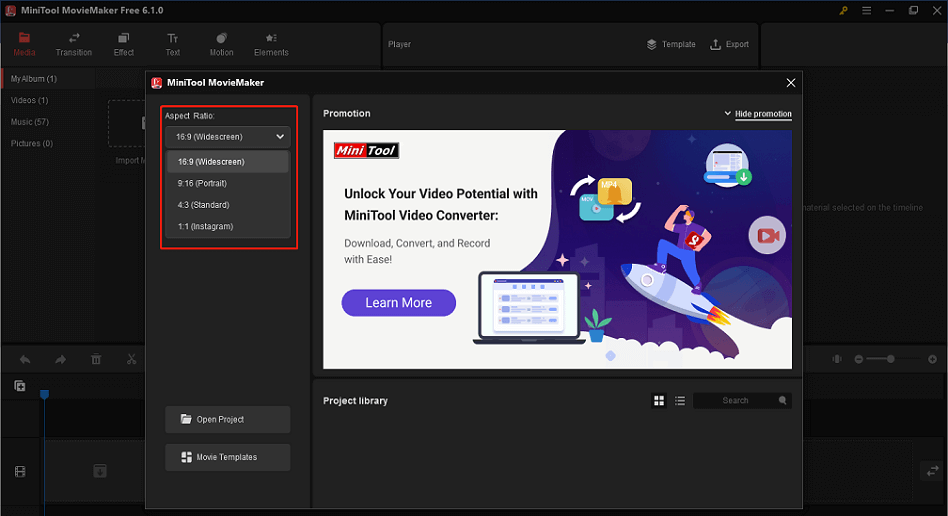This screenshot has height=516, width=948.
Task: Select 1:1 (Instagram) from the list
Action: 205,227
